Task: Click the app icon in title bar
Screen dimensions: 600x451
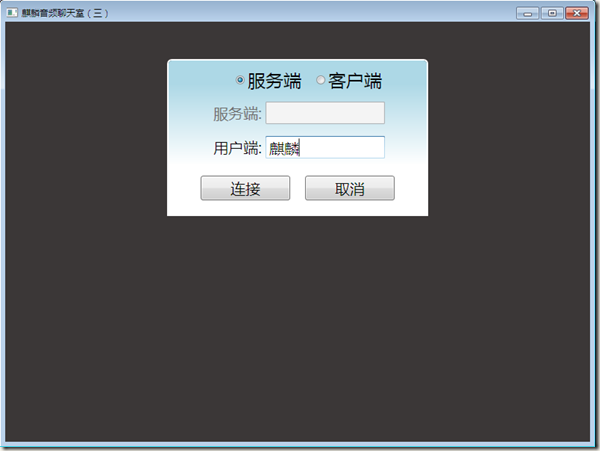Action: click(x=12, y=13)
